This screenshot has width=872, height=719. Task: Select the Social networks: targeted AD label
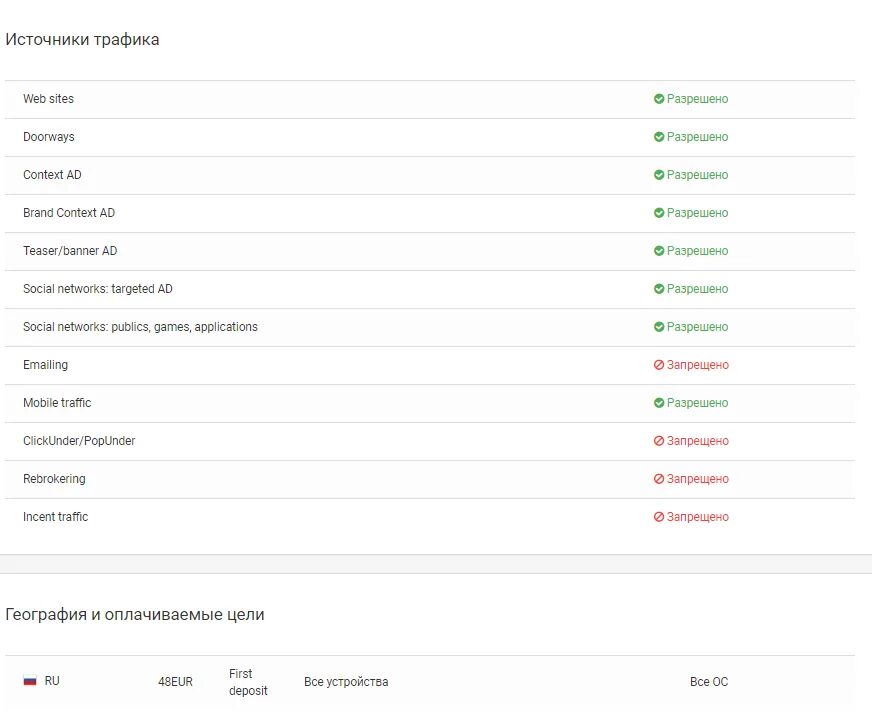point(98,289)
